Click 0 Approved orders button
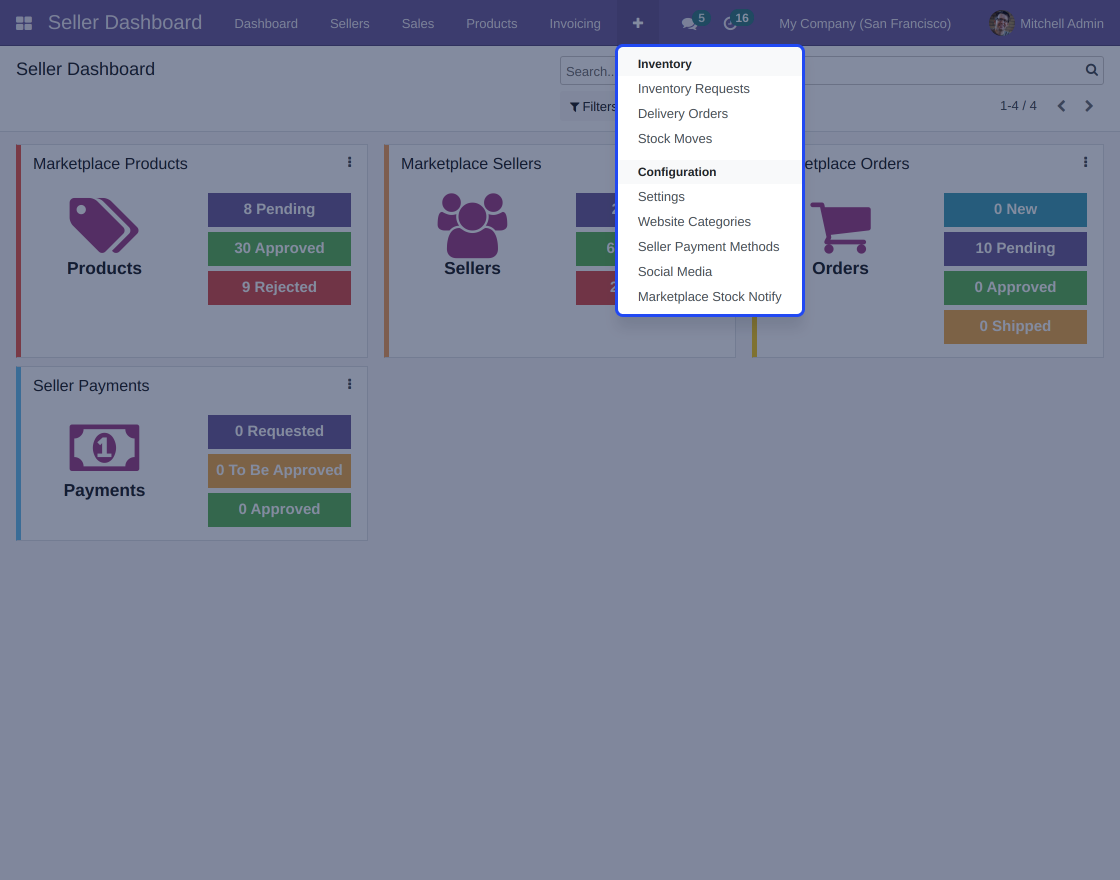1120x880 pixels. [x=1015, y=287]
